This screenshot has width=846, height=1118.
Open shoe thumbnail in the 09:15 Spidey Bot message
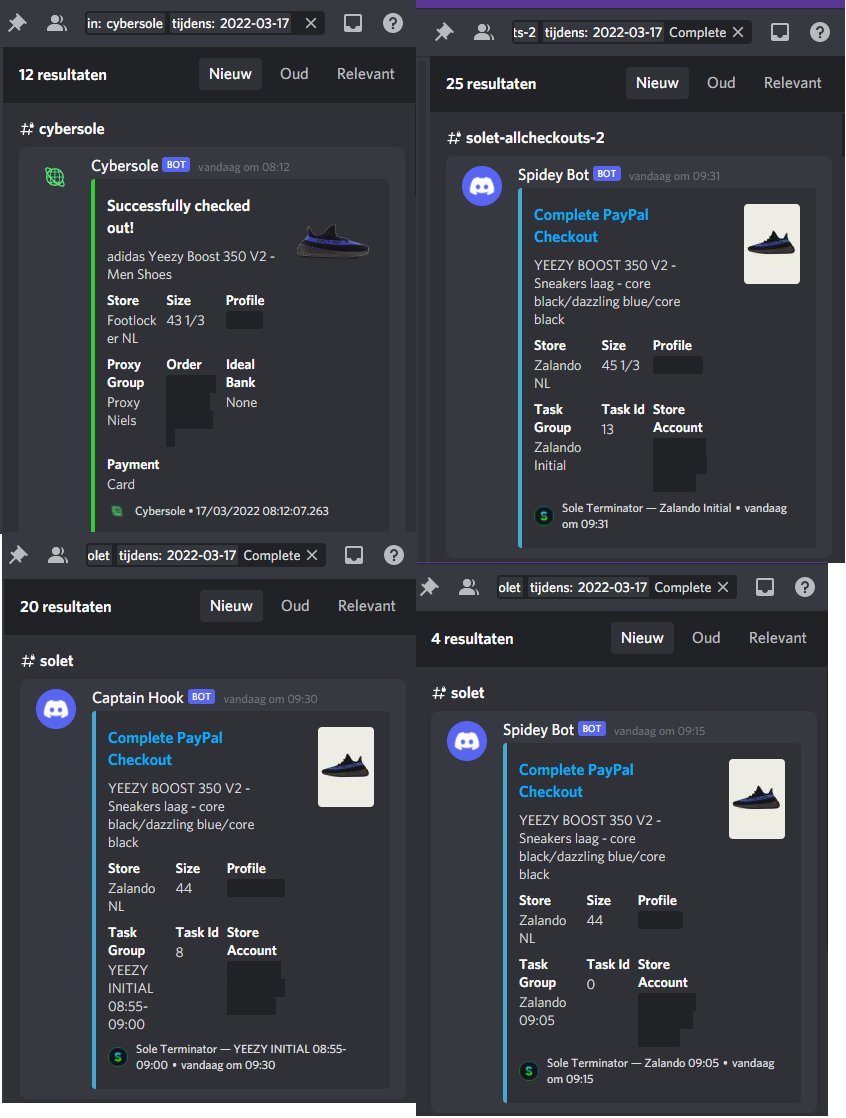click(757, 799)
